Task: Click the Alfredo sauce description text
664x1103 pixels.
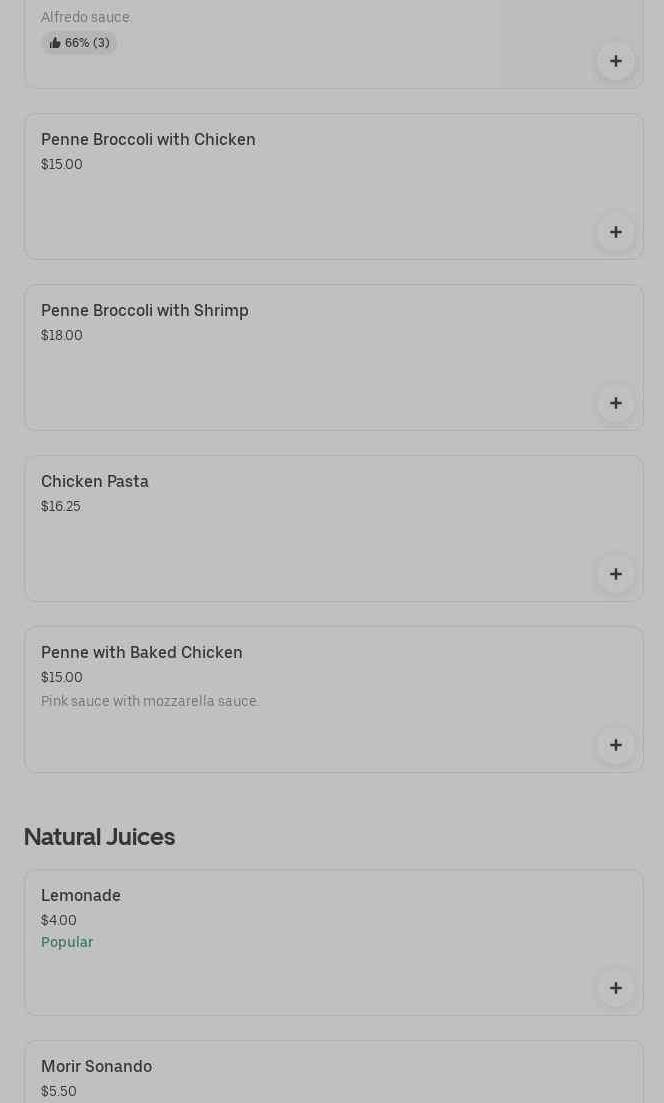Action: pyautogui.click(x=85, y=17)
